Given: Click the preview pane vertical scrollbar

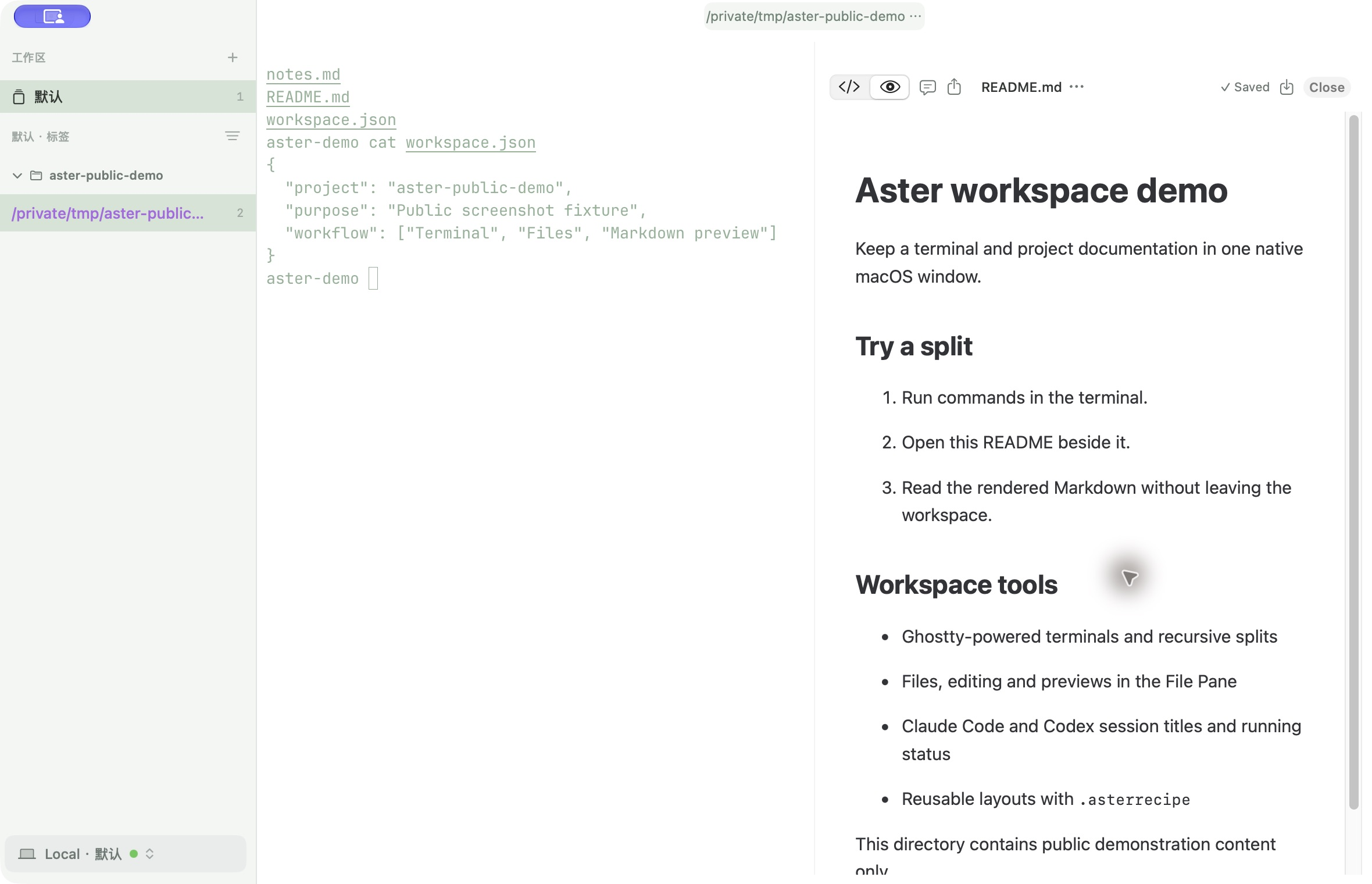Looking at the screenshot, I should coord(1354,462).
